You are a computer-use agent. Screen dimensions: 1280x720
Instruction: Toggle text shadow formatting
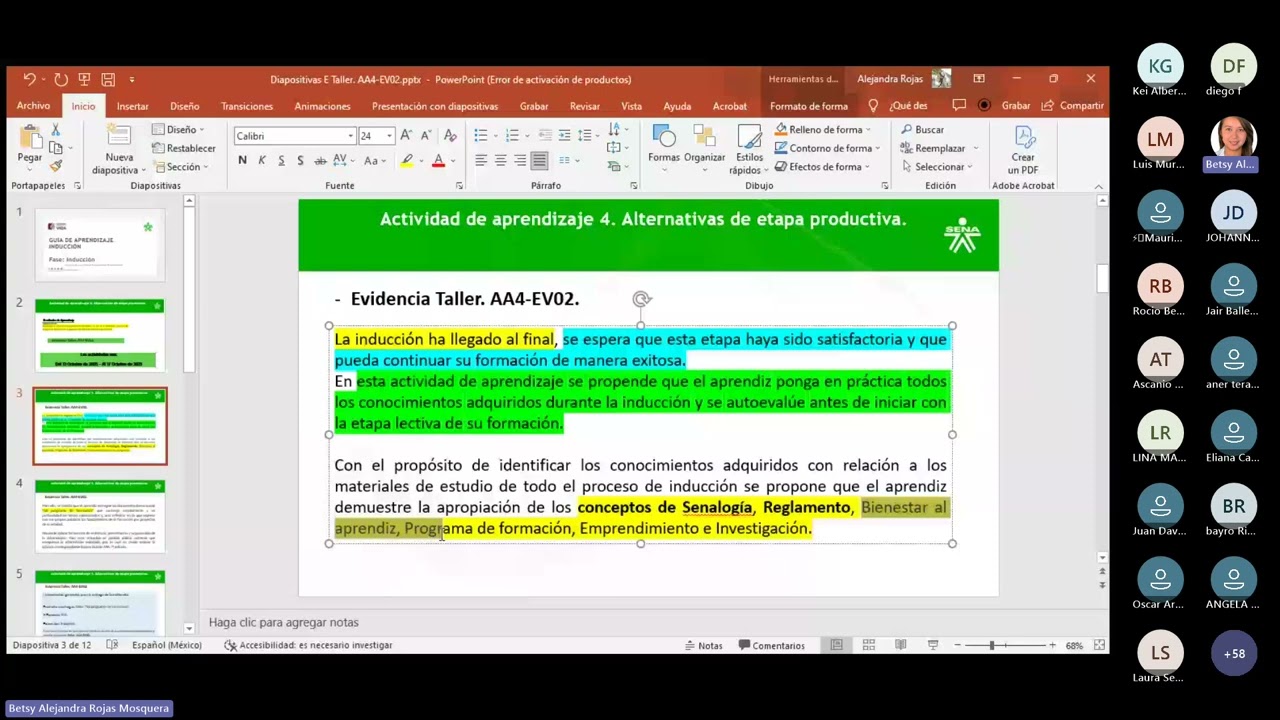point(300,160)
